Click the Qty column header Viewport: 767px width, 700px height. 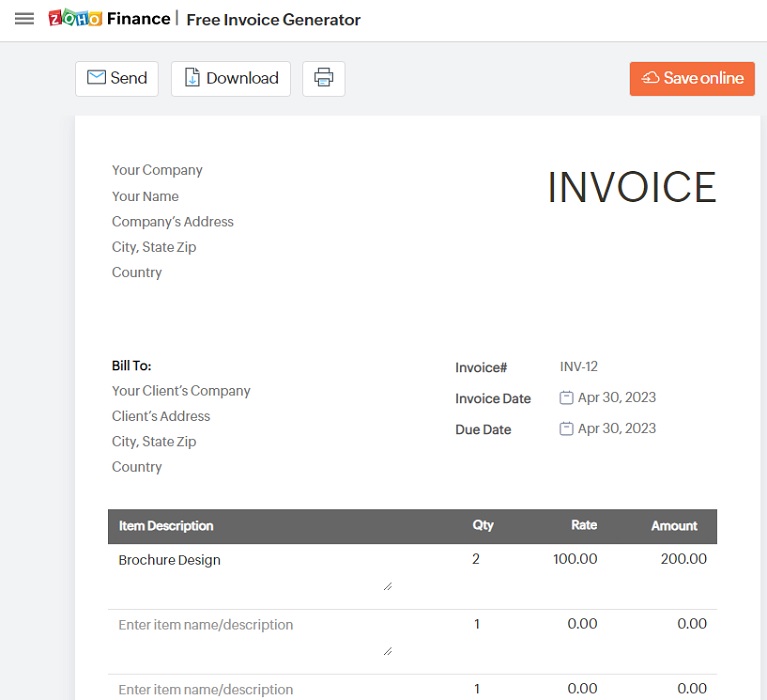pos(483,525)
